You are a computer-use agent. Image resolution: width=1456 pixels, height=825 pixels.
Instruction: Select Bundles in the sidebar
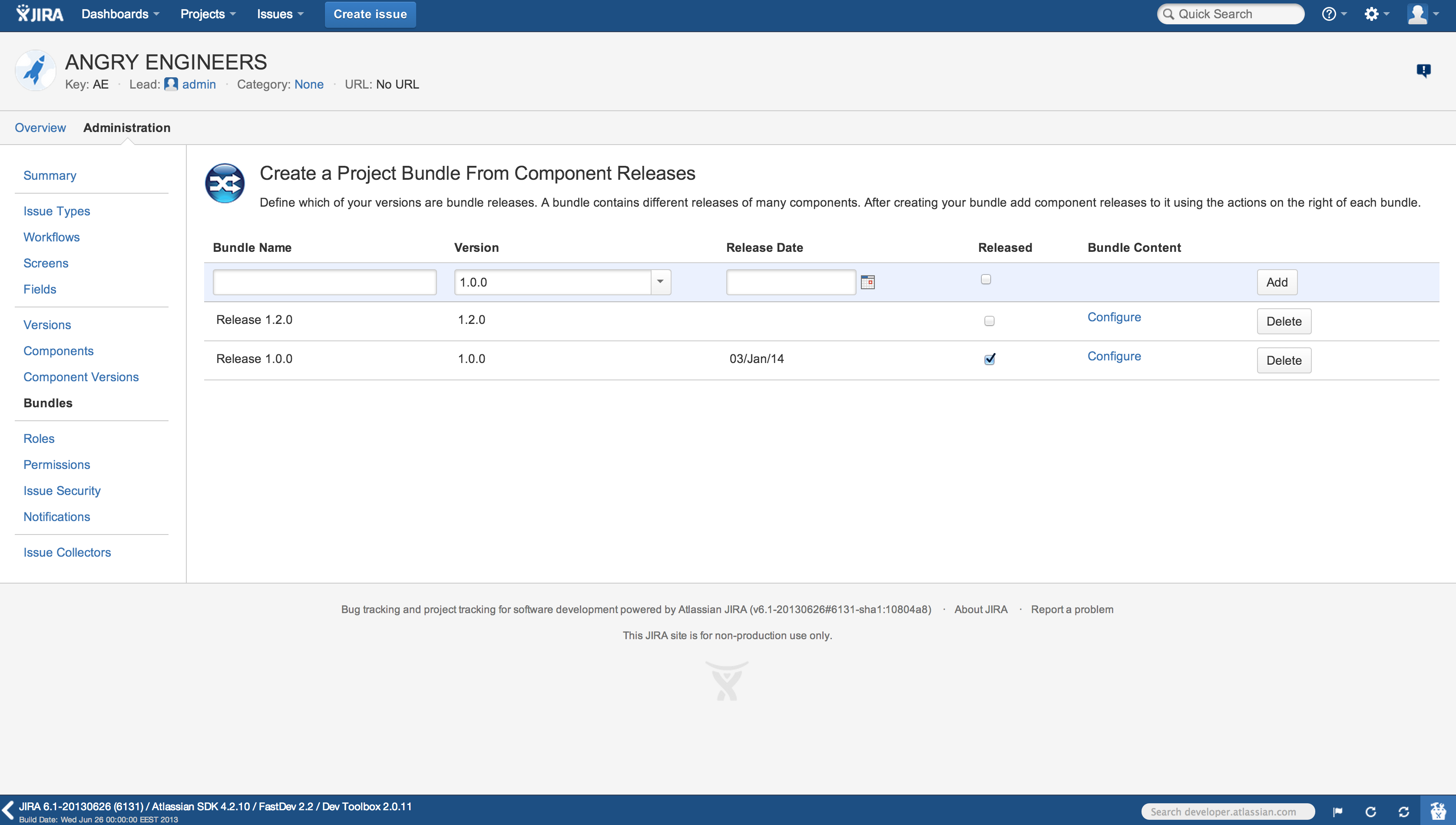(48, 403)
